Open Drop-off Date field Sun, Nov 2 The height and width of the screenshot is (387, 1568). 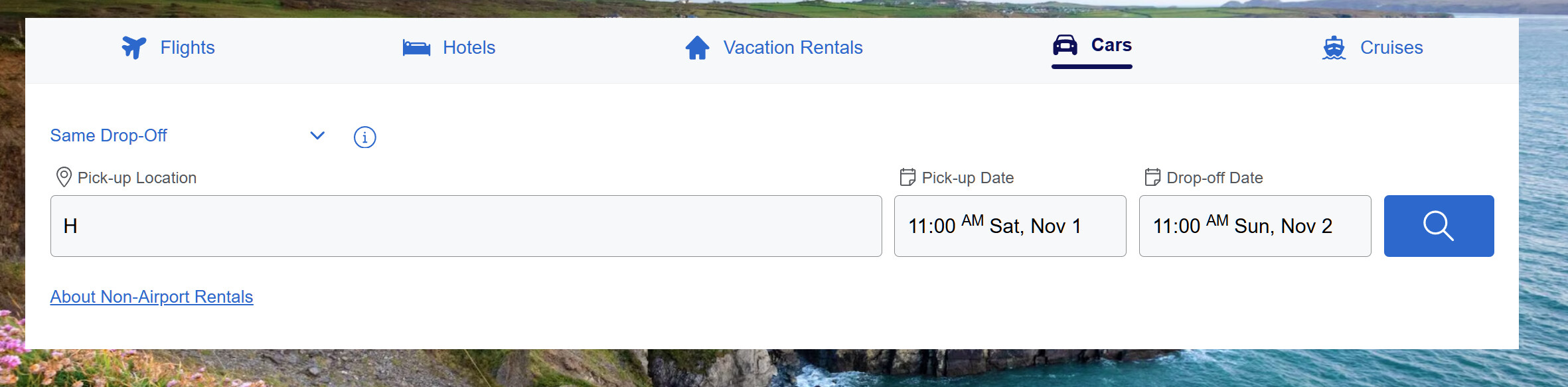click(1255, 226)
